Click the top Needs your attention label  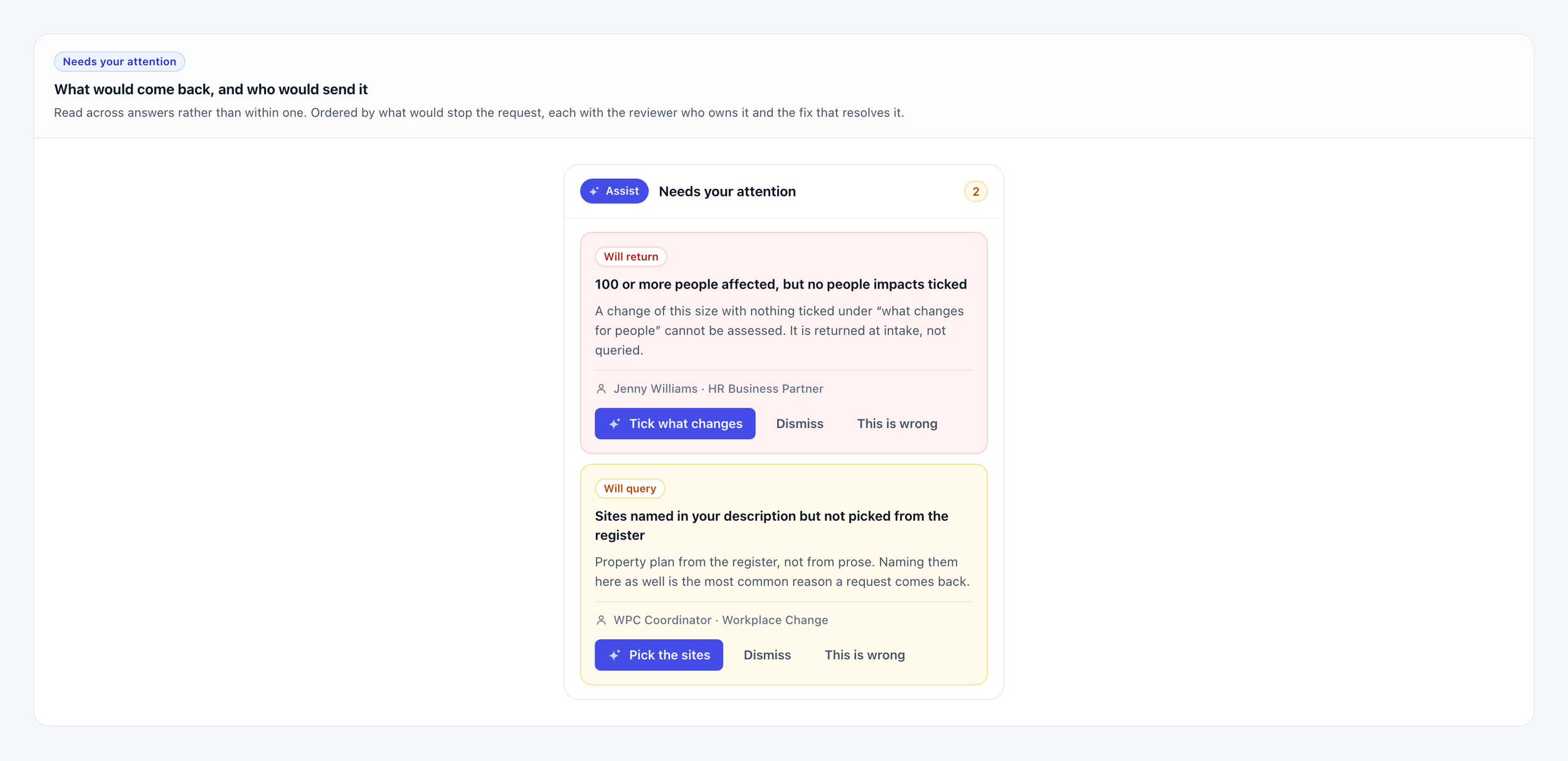coord(119,61)
